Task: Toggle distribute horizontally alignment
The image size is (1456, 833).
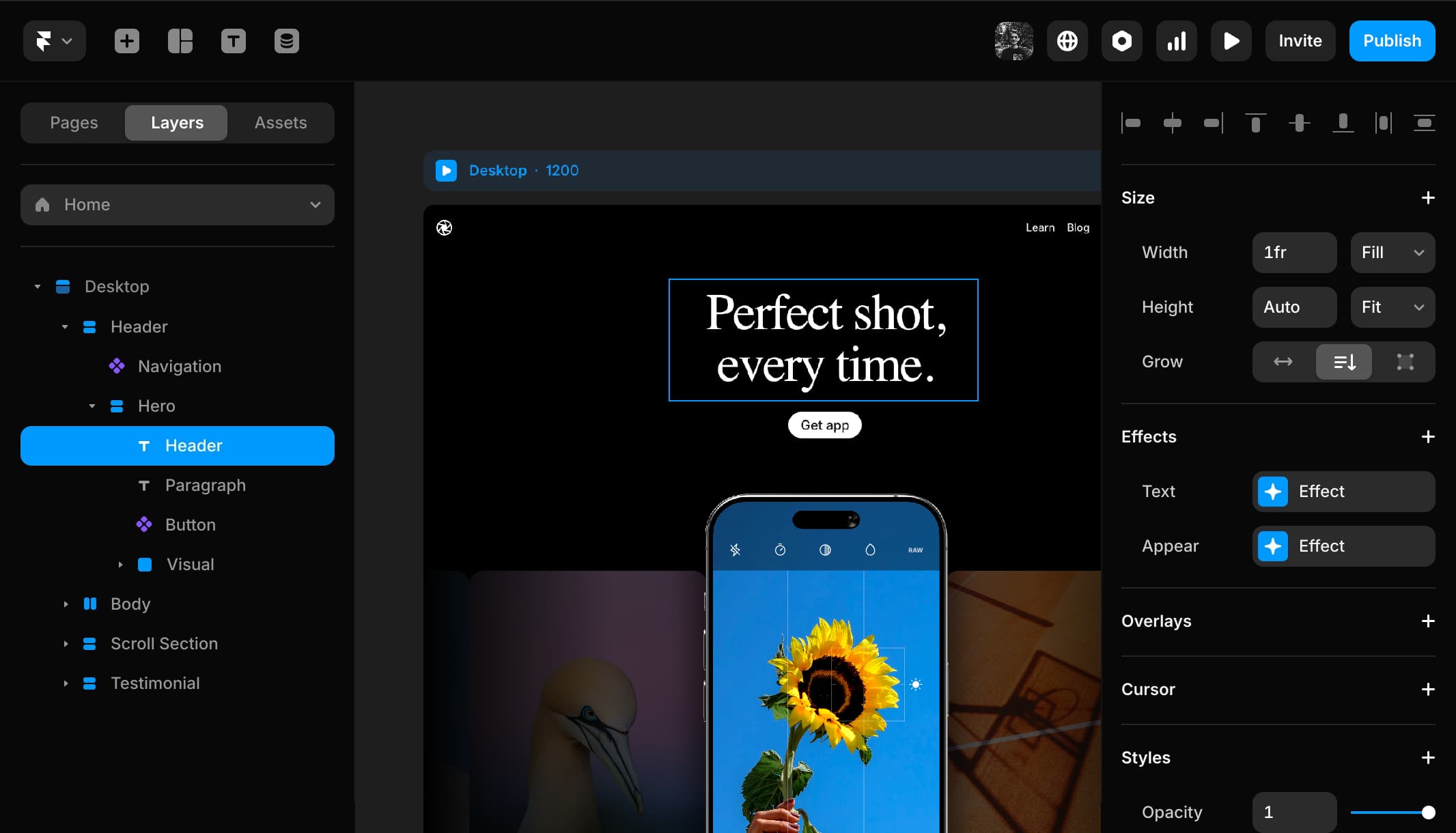Action: point(1382,123)
